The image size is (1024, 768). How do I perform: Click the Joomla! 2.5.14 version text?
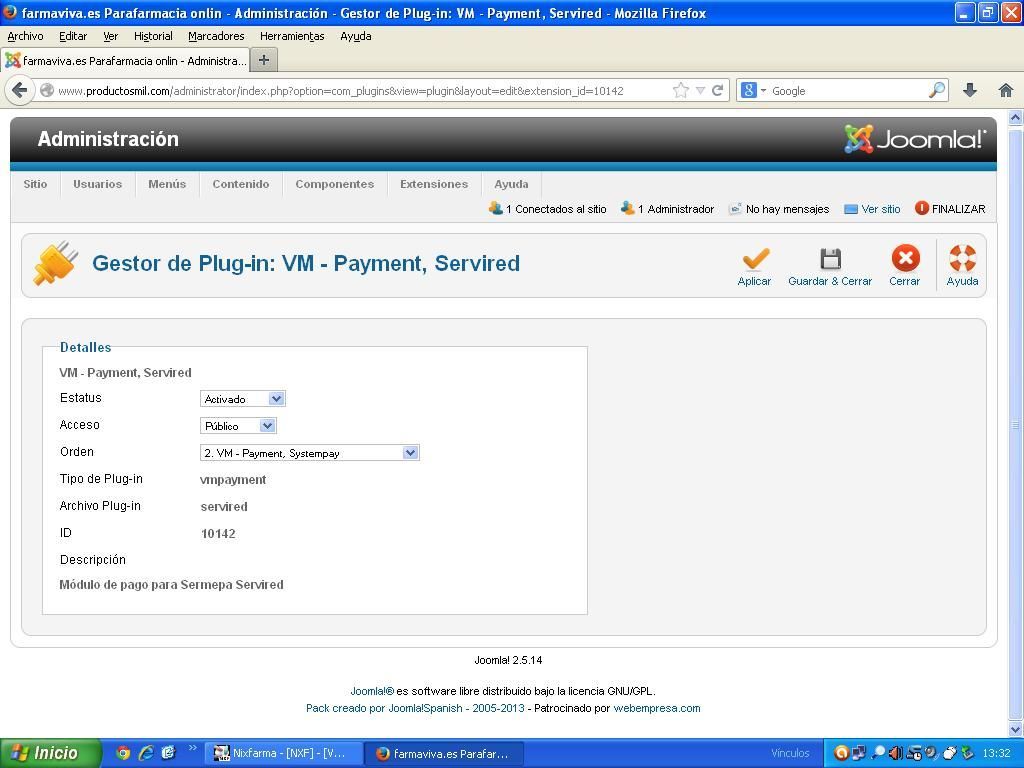pyautogui.click(x=508, y=660)
